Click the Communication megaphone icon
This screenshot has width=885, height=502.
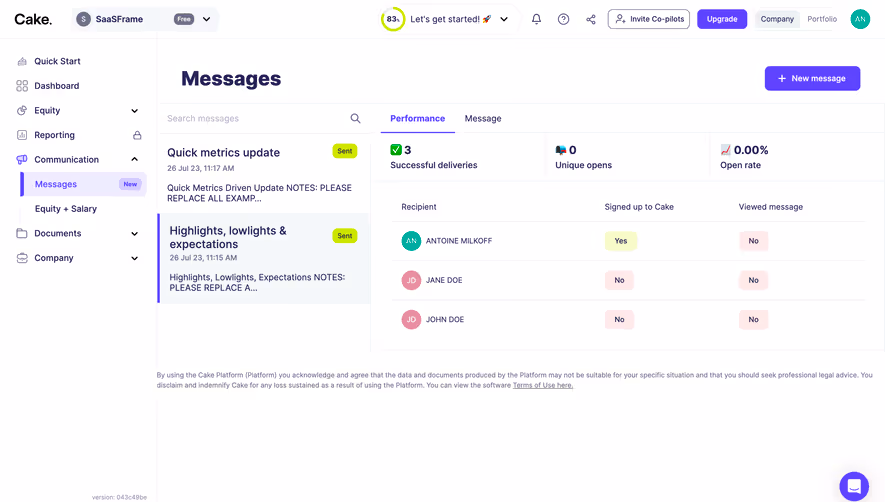[x=22, y=159]
